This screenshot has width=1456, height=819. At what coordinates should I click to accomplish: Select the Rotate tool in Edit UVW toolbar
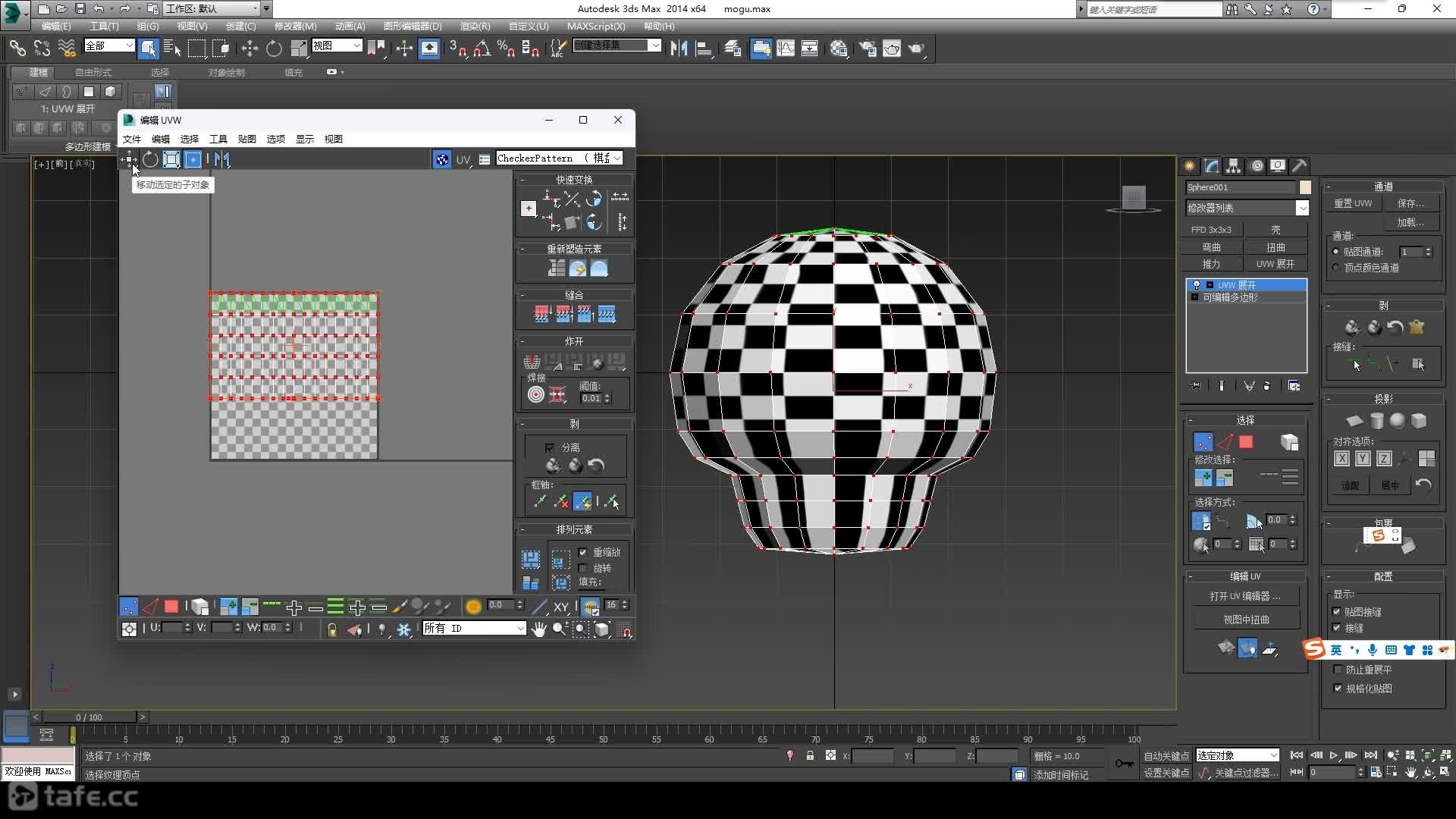(x=150, y=159)
